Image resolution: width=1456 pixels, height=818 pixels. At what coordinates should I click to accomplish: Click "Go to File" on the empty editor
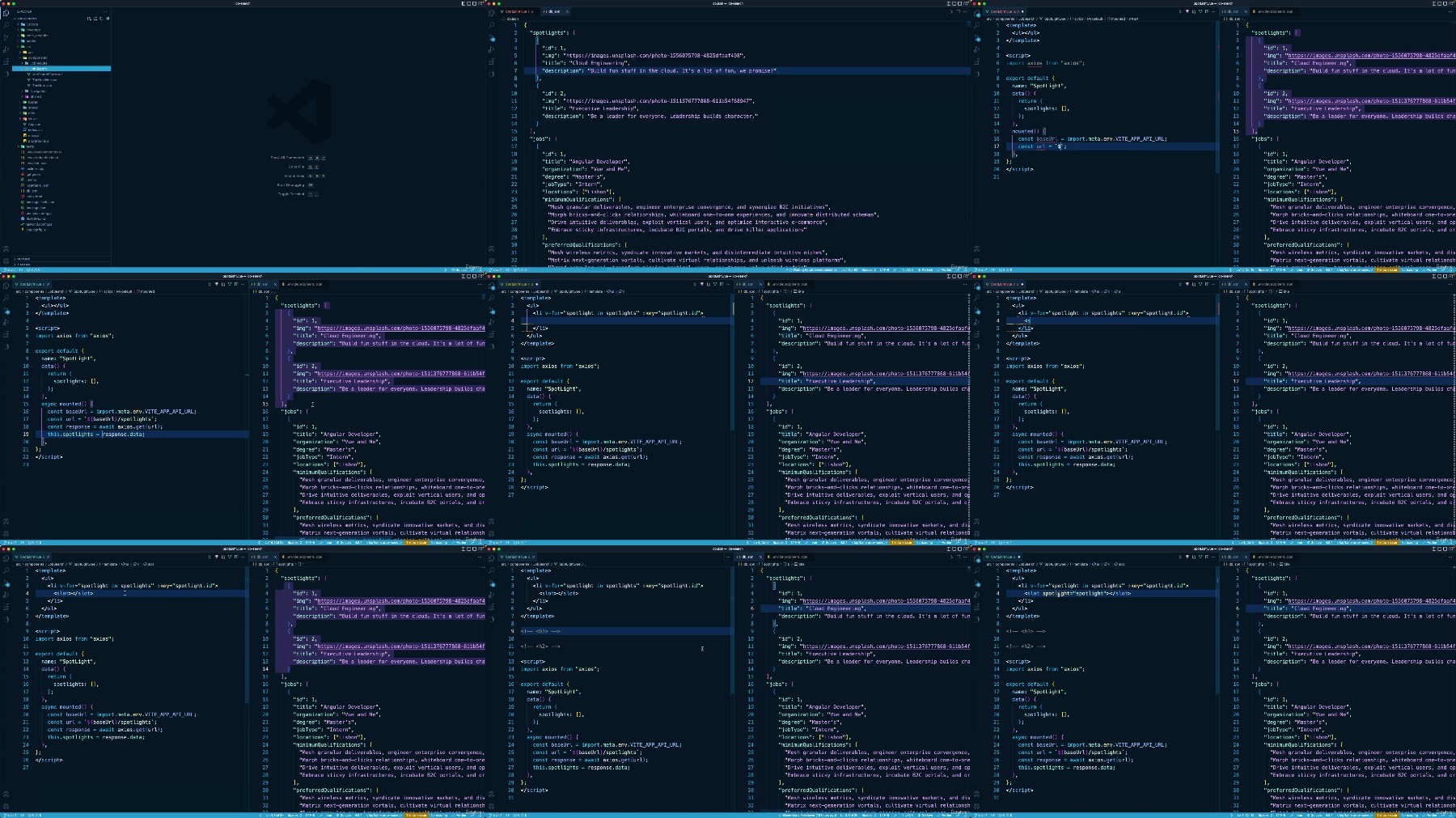[296, 167]
